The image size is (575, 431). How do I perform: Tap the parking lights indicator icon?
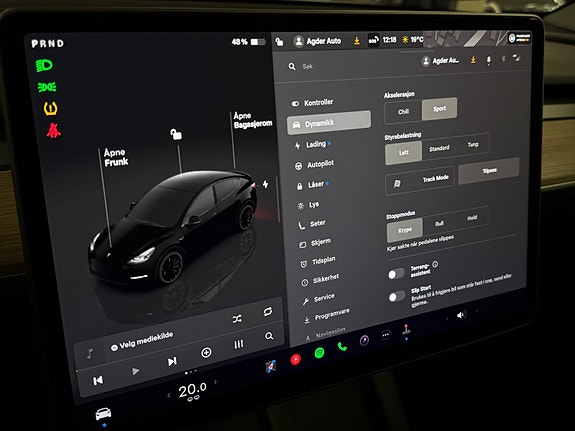47,87
